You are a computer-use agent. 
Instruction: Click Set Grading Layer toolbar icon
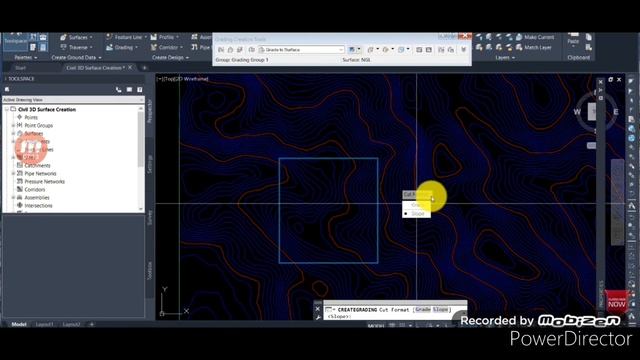coord(240,50)
